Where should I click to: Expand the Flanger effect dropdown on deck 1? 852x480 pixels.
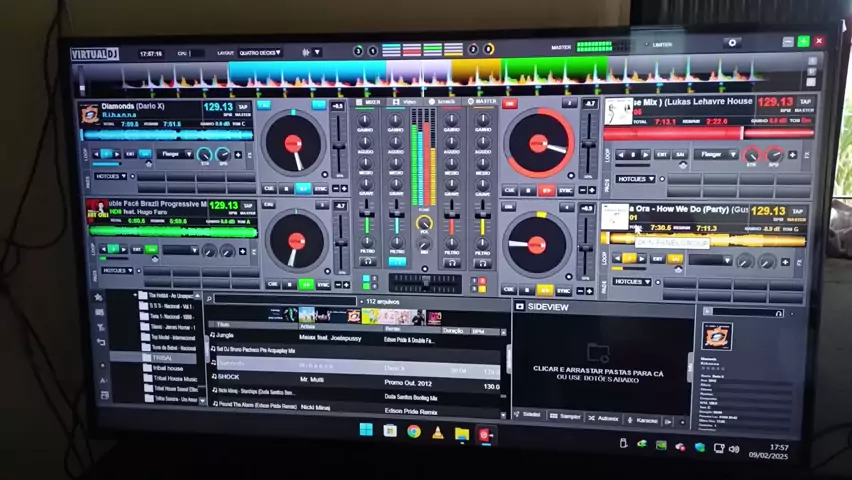175,154
